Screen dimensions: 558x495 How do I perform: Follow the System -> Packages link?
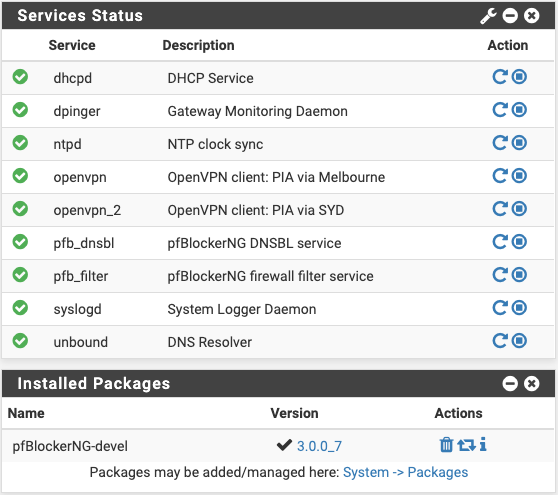coord(405,473)
